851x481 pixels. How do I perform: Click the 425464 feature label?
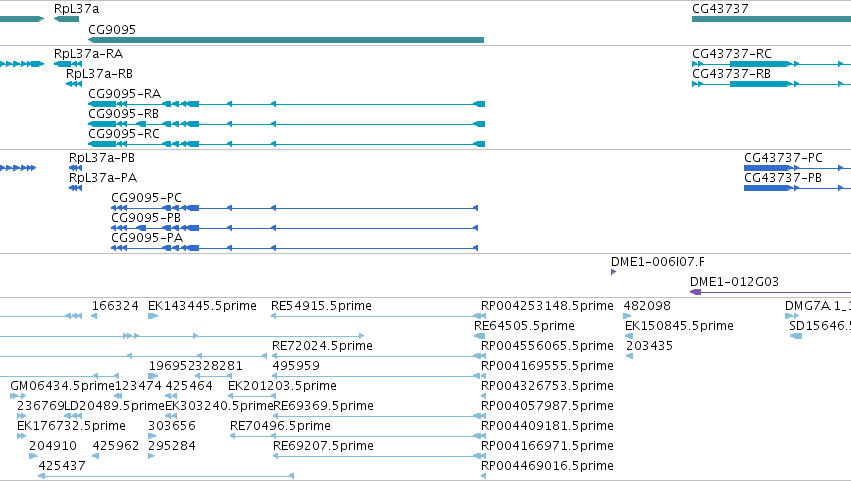[189, 387]
